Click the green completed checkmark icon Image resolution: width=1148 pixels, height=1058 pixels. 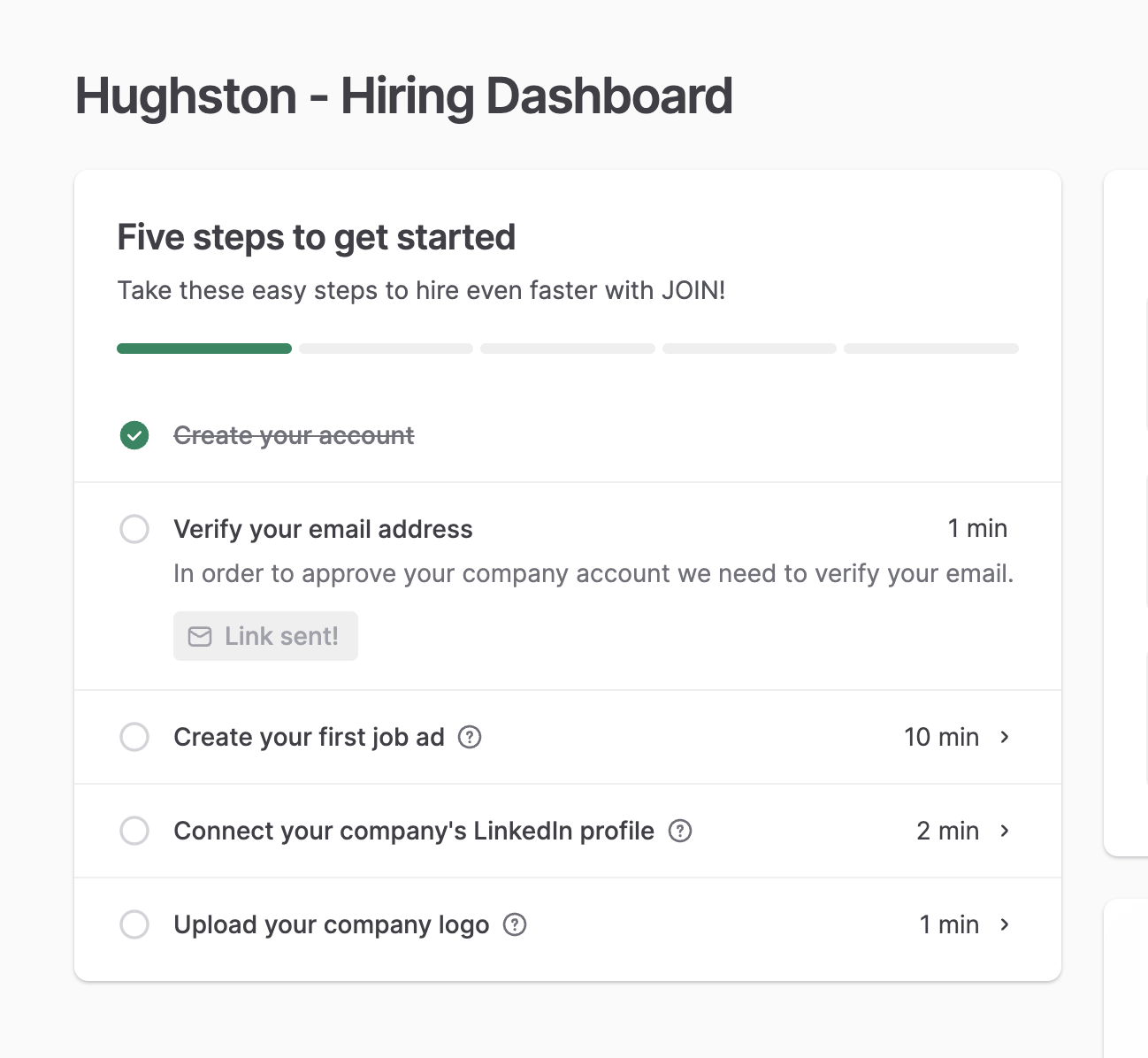point(134,435)
